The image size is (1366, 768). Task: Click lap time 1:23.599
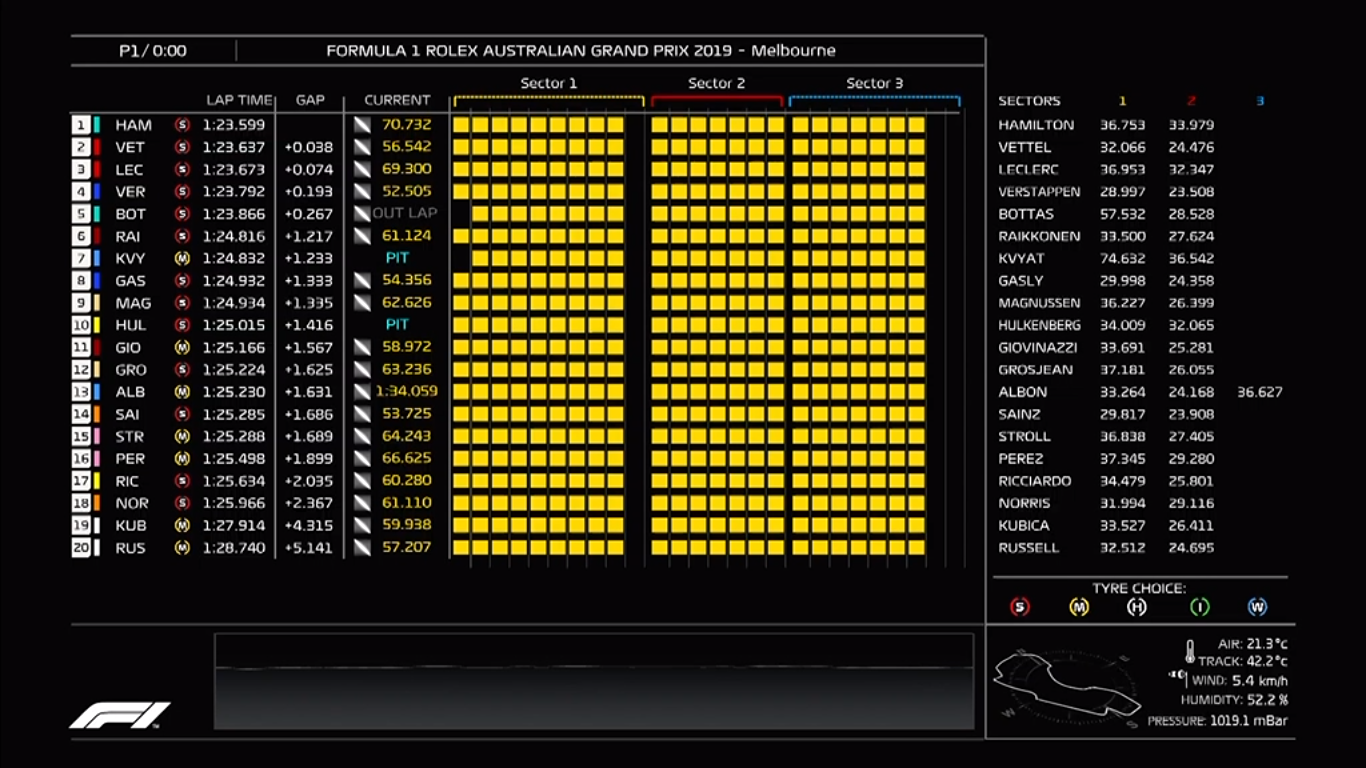pyautogui.click(x=234, y=125)
